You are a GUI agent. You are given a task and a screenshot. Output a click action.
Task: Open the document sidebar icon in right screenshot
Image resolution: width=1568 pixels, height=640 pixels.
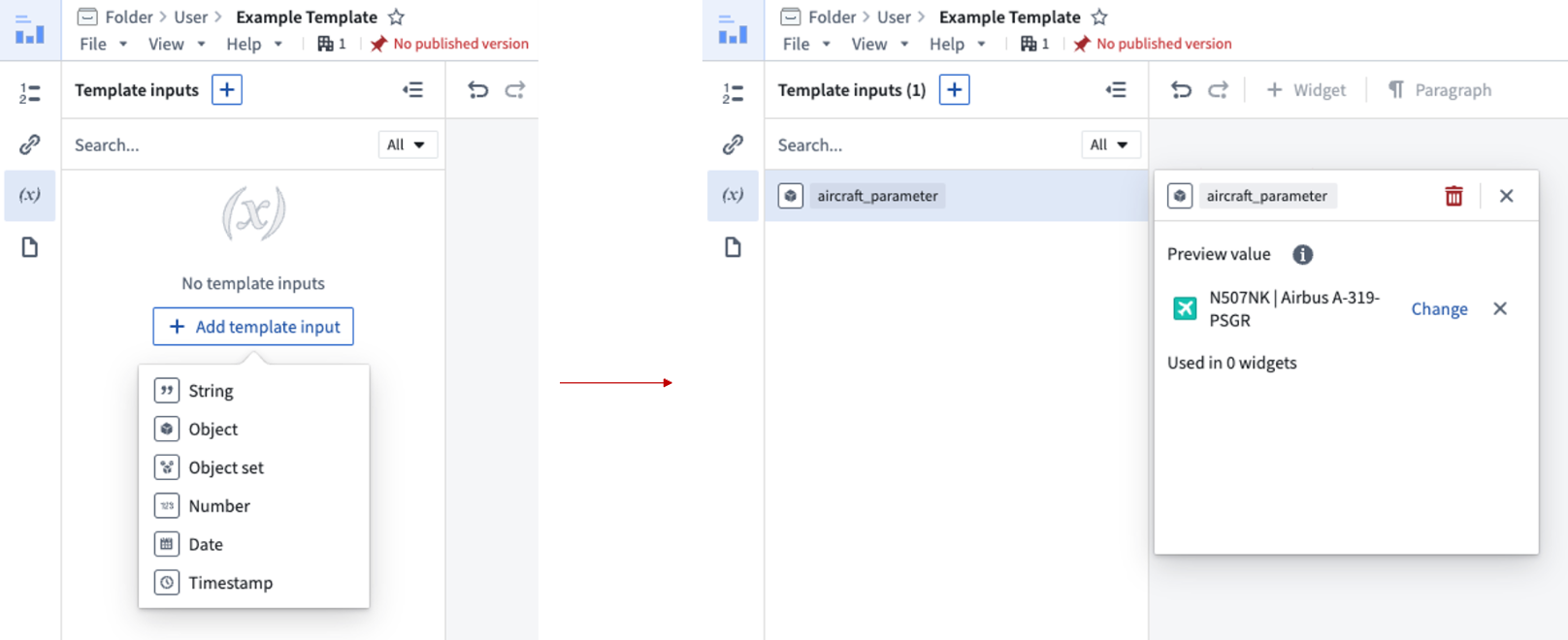(x=734, y=247)
